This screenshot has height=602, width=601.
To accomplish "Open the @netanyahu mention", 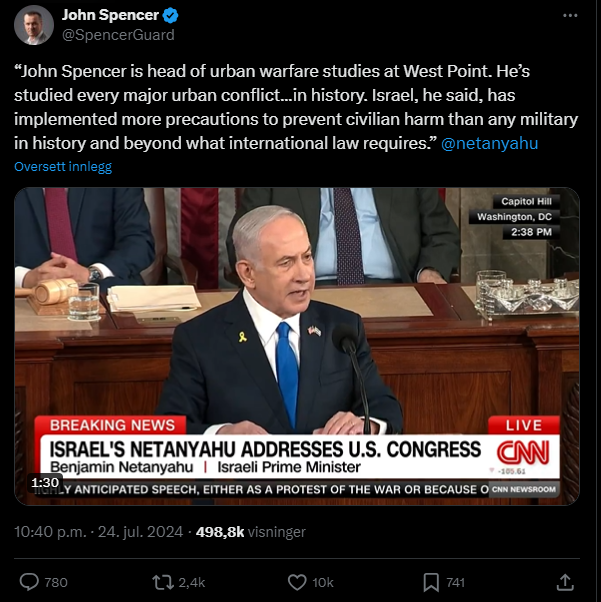I will coord(490,143).
